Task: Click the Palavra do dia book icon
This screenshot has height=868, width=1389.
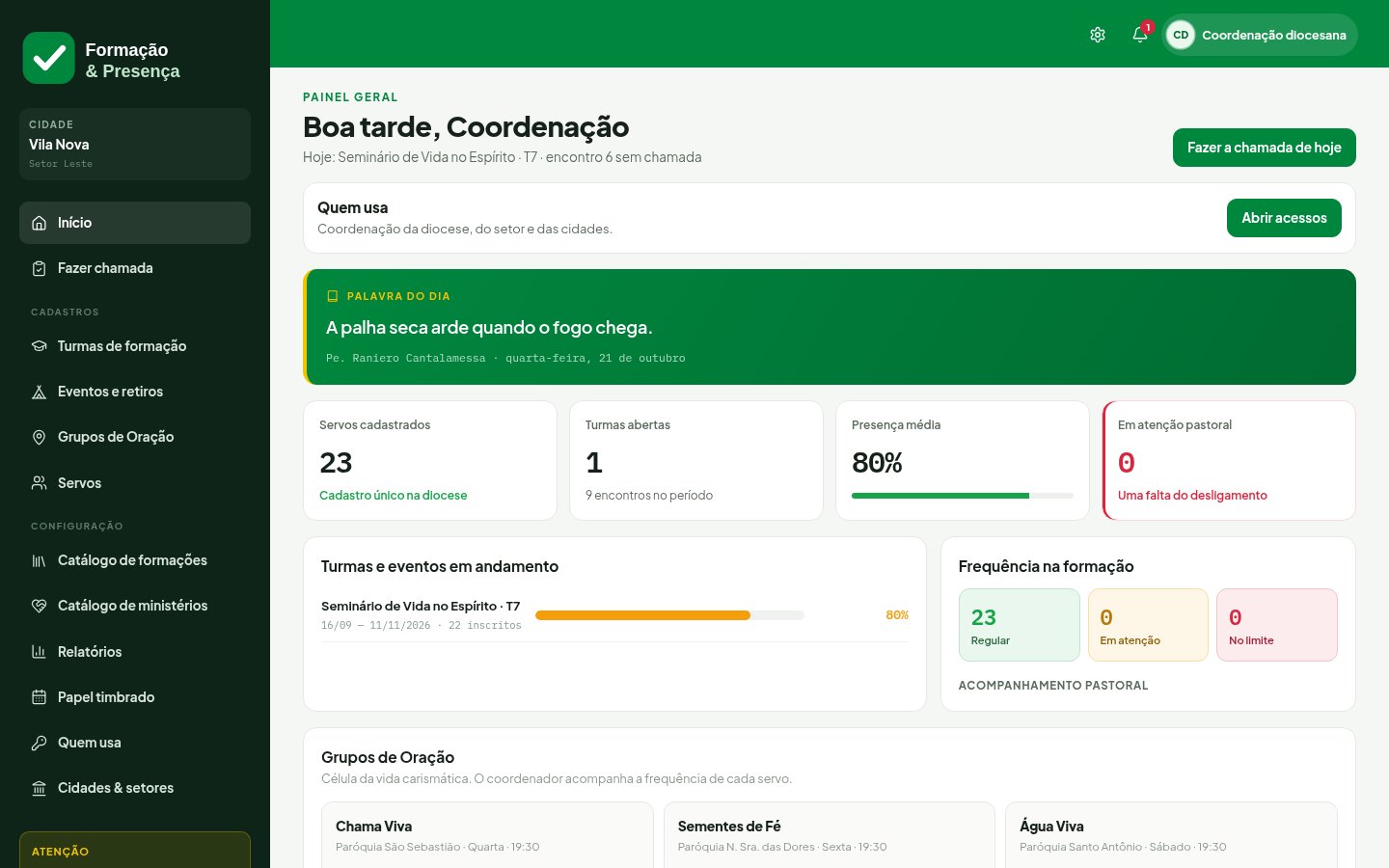Action: pos(333,296)
